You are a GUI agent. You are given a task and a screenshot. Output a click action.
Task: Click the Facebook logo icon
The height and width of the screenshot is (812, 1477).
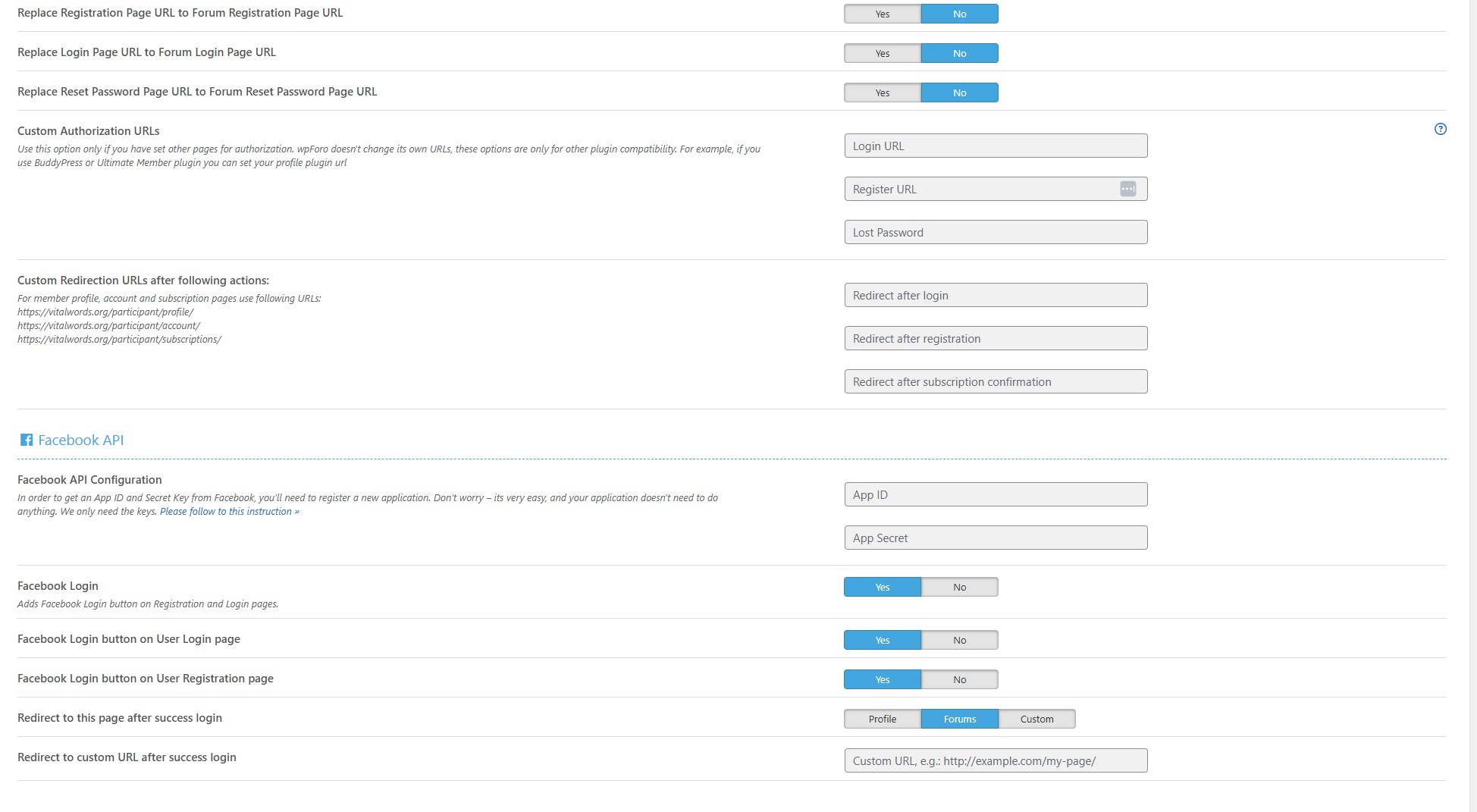tap(27, 440)
